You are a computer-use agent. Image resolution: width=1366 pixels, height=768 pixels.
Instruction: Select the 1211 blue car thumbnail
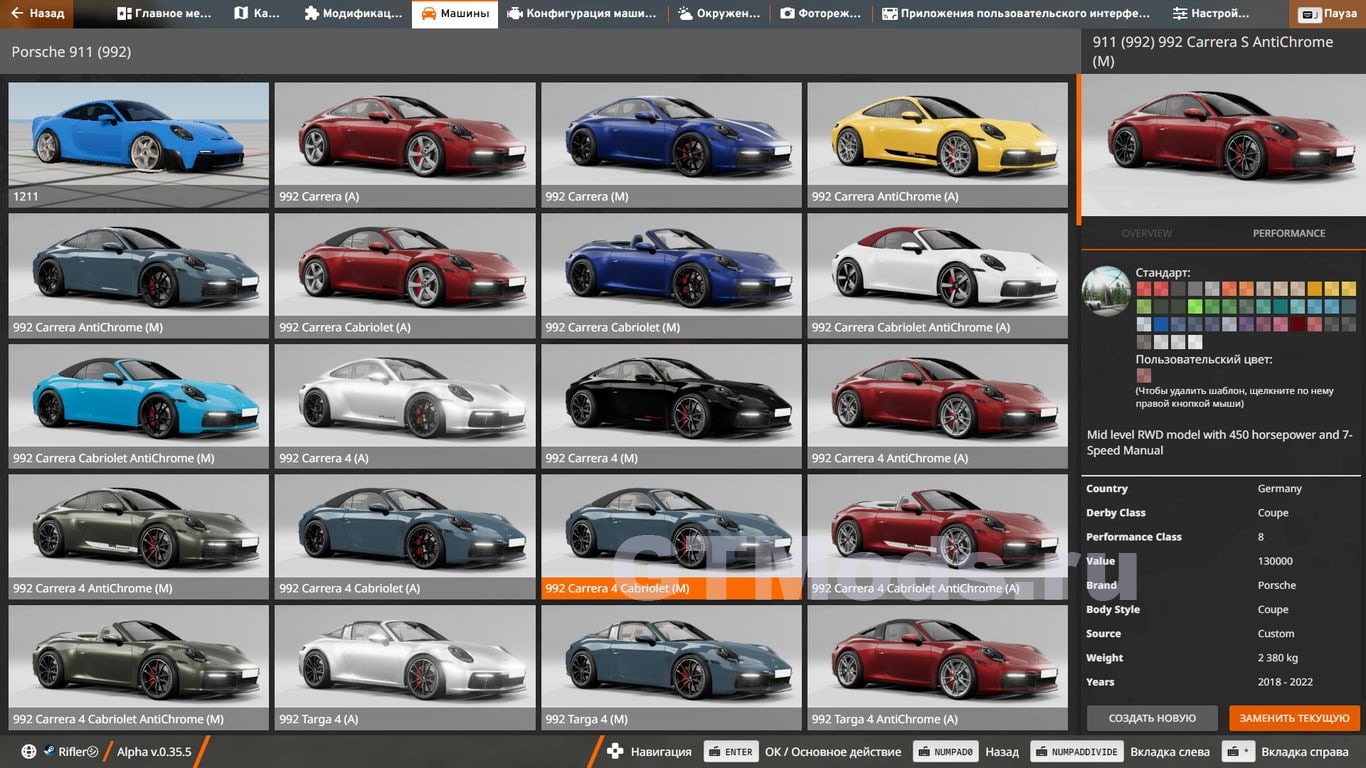[x=139, y=144]
